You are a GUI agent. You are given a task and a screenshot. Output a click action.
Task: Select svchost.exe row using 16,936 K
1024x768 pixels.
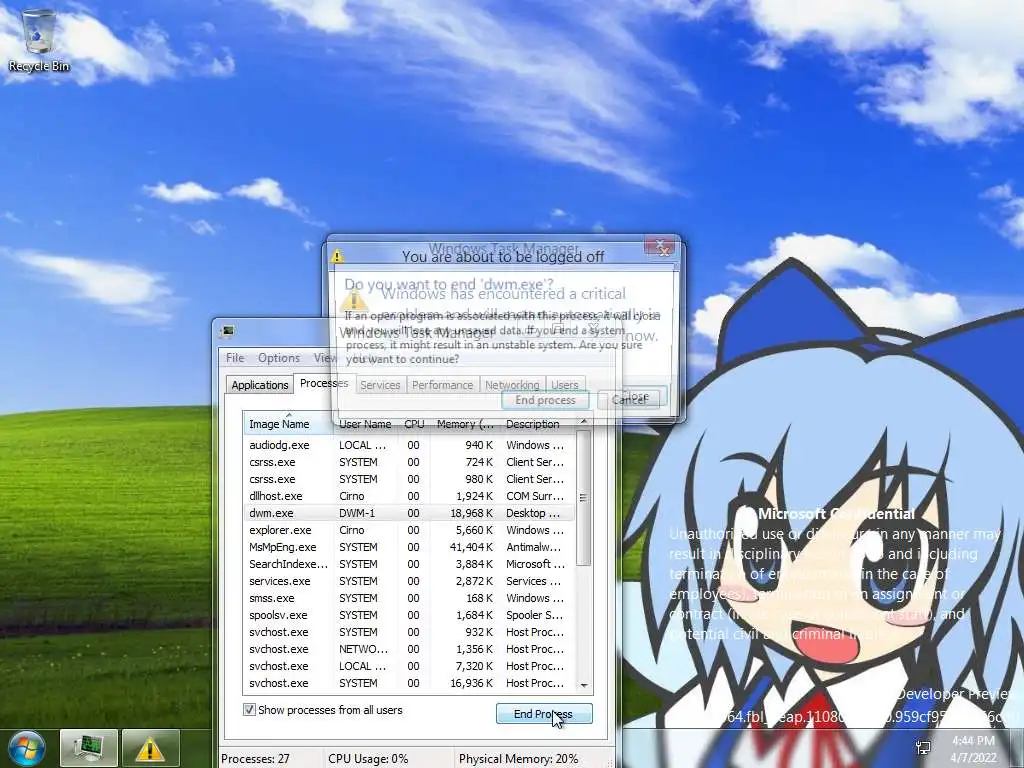tap(409, 682)
